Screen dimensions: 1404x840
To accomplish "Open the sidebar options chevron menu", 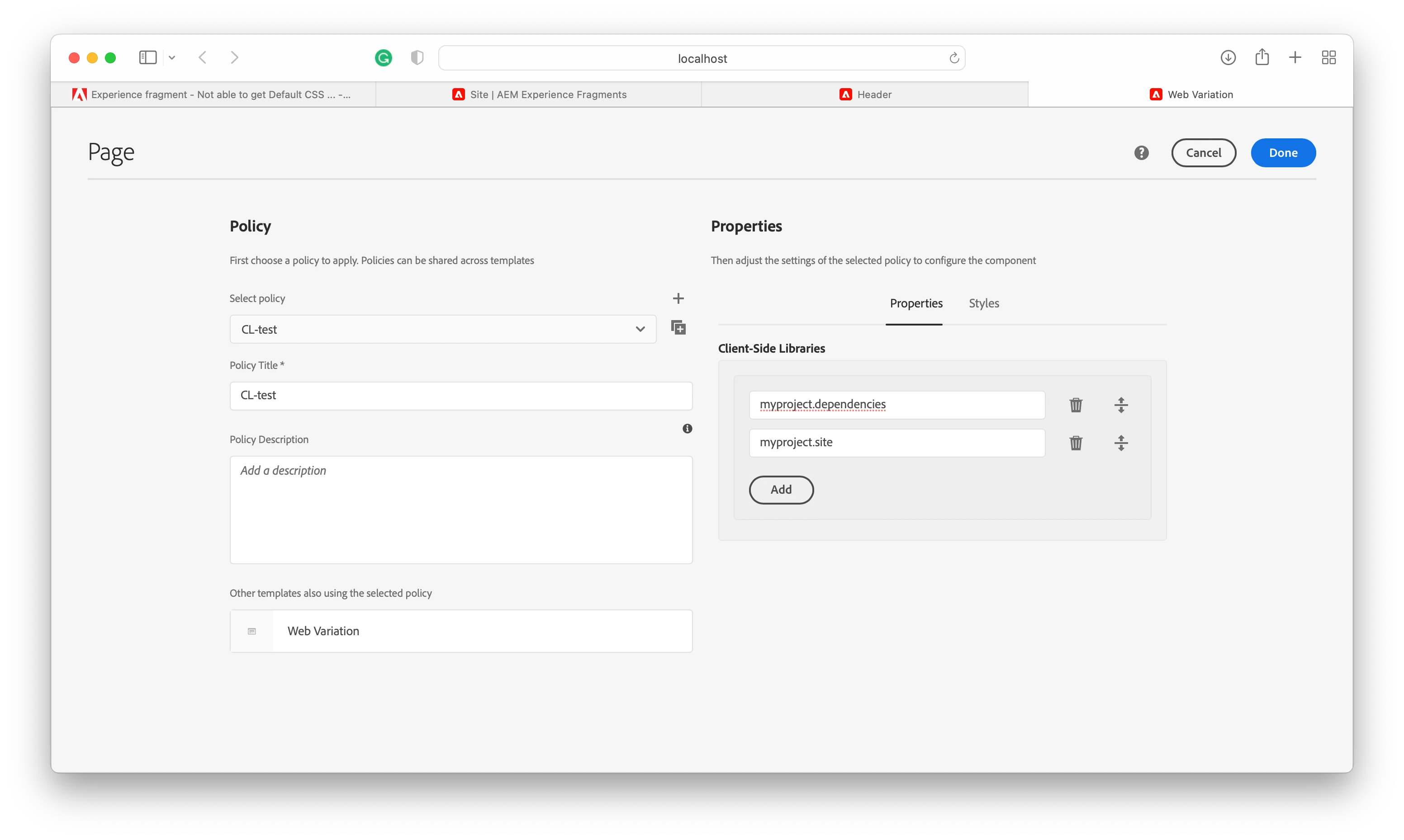I will pos(172,58).
